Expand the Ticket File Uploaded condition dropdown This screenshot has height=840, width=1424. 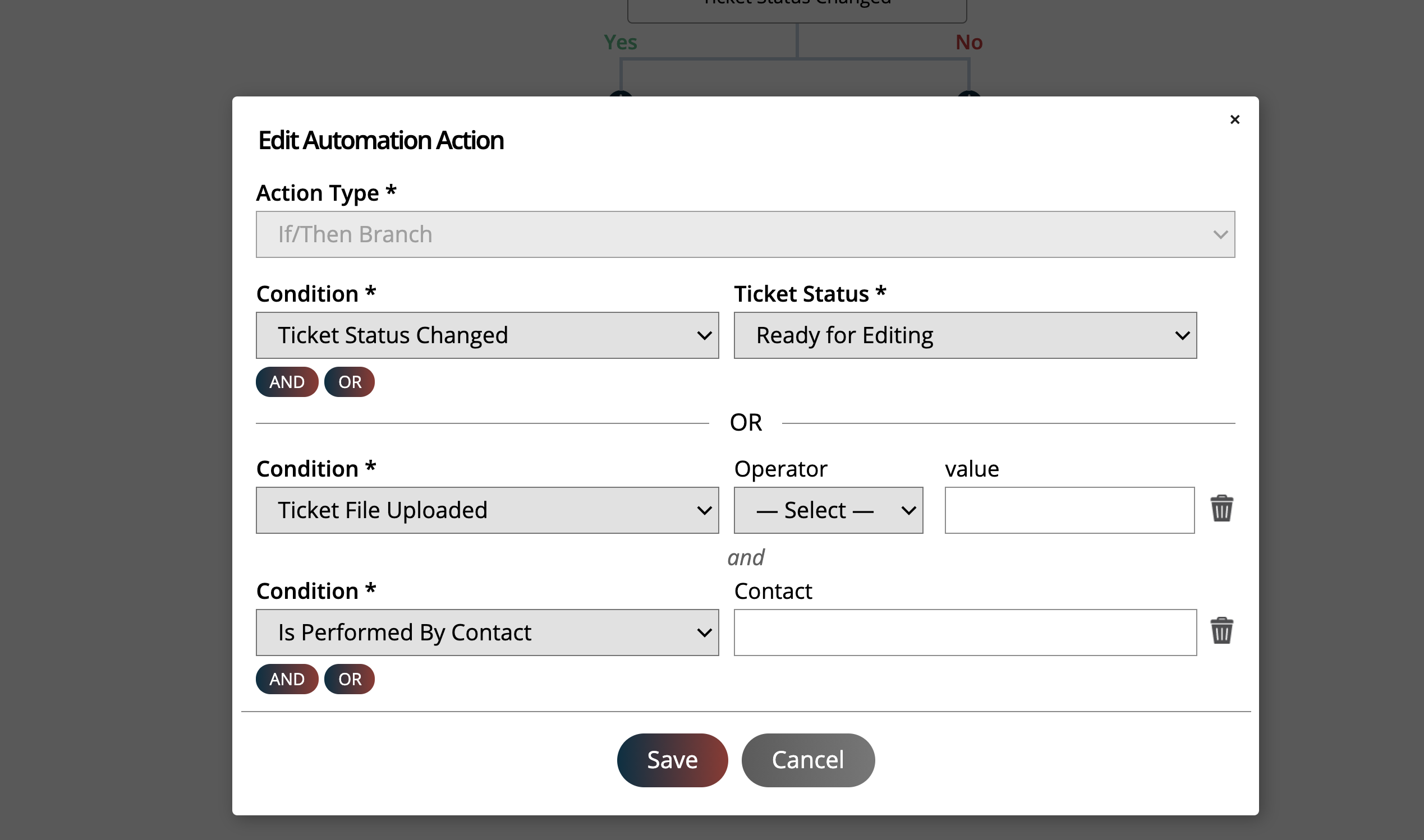coord(487,510)
